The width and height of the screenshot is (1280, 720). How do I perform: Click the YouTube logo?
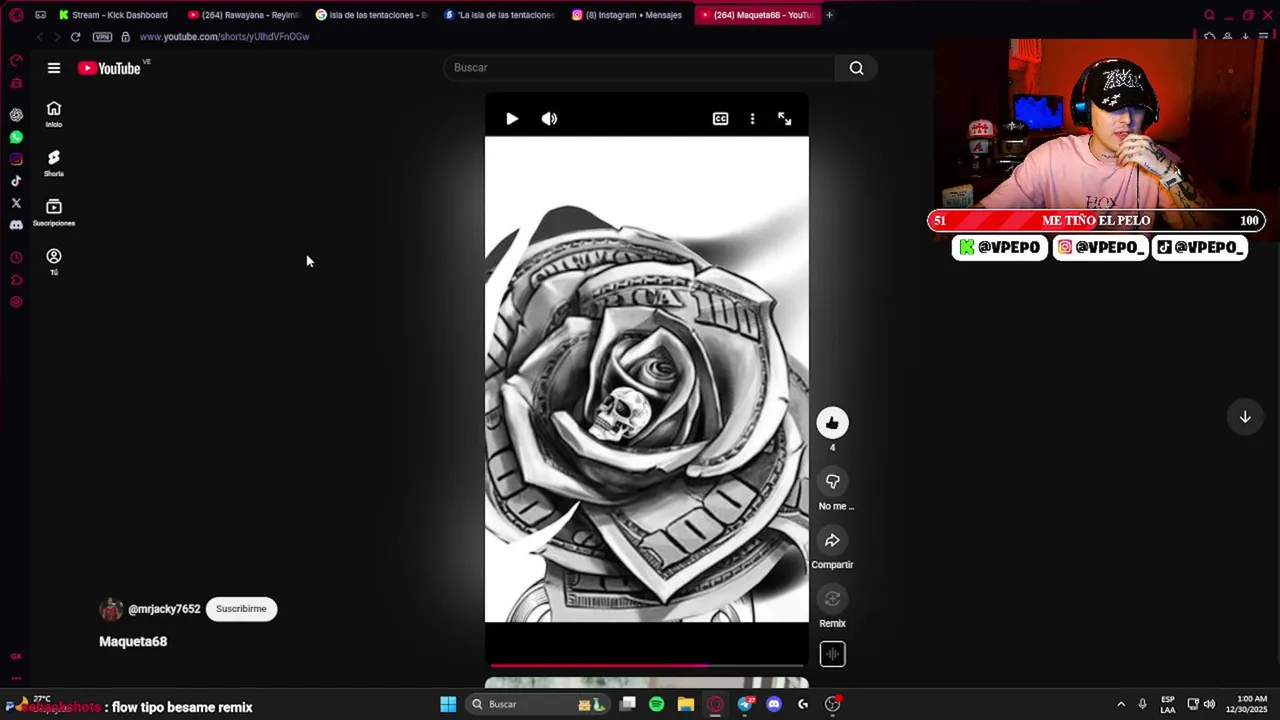110,68
